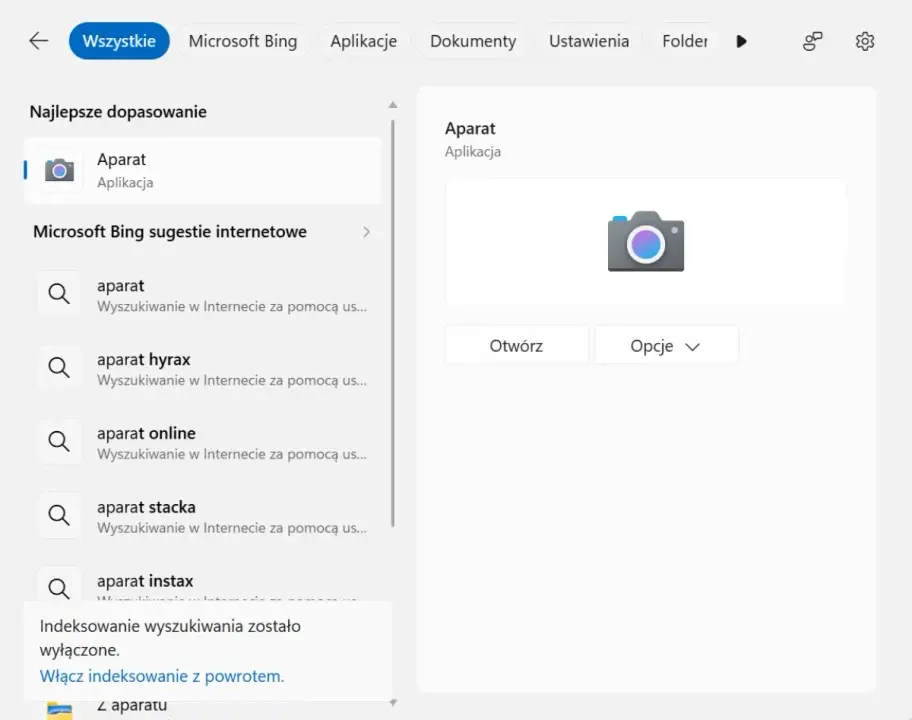Click the 'Z aparatu' folder result
The height and width of the screenshot is (720, 912).
click(204, 710)
